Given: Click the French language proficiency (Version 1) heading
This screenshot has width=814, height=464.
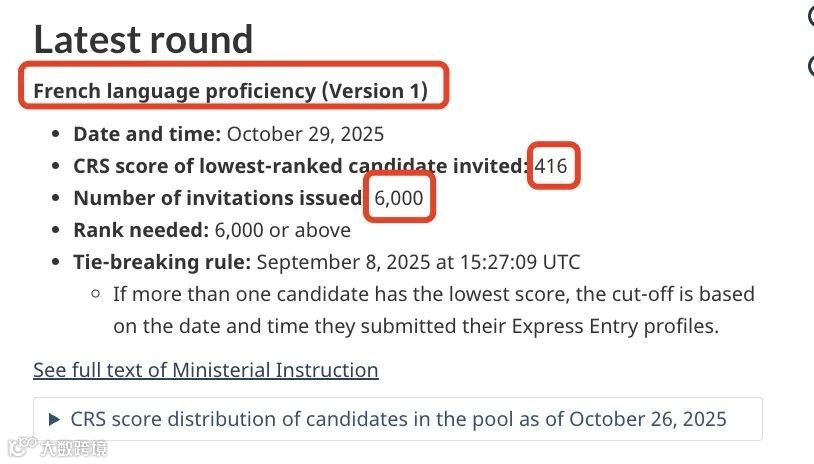Looking at the screenshot, I should click(x=230, y=91).
